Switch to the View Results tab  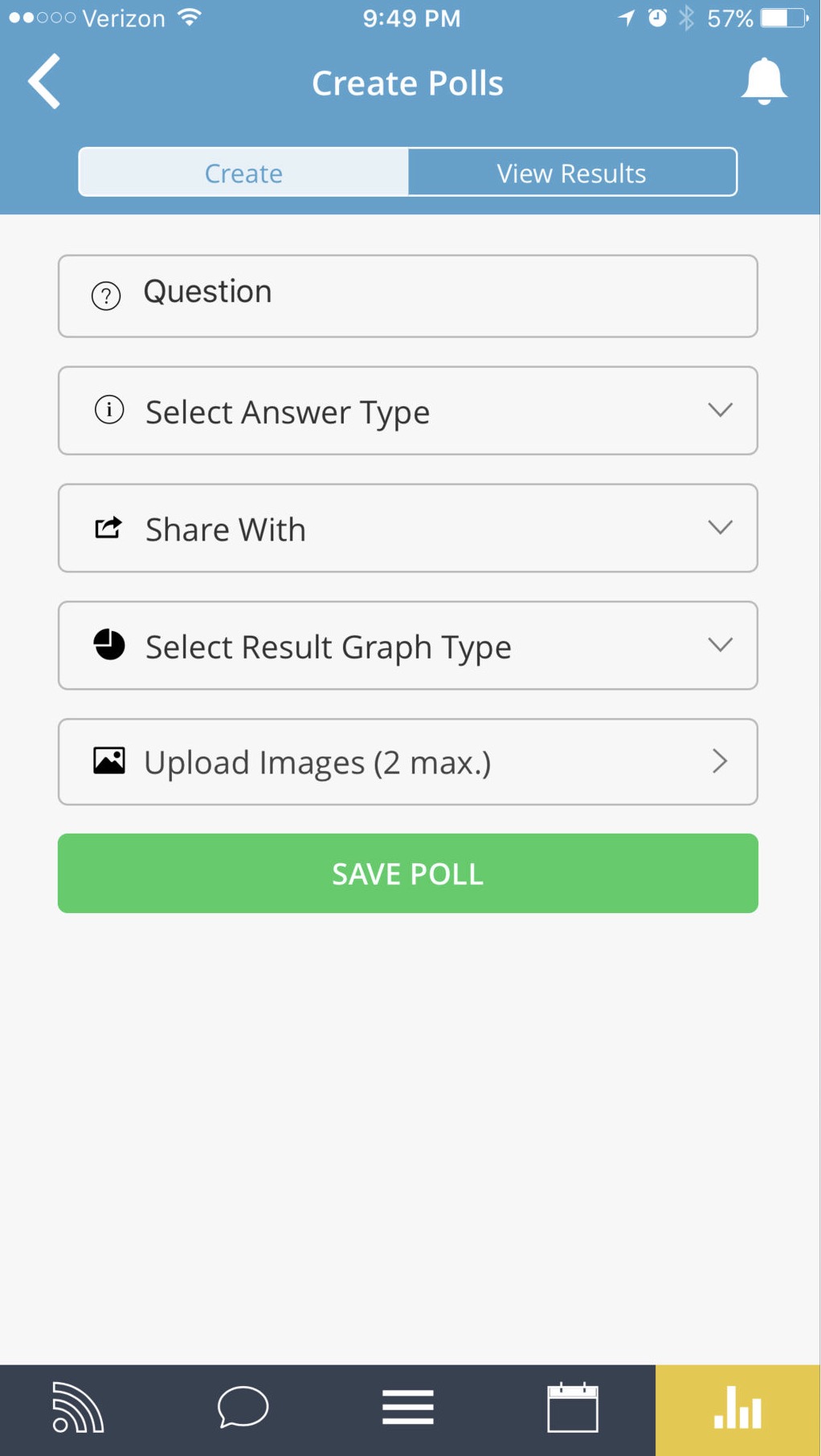click(x=571, y=173)
